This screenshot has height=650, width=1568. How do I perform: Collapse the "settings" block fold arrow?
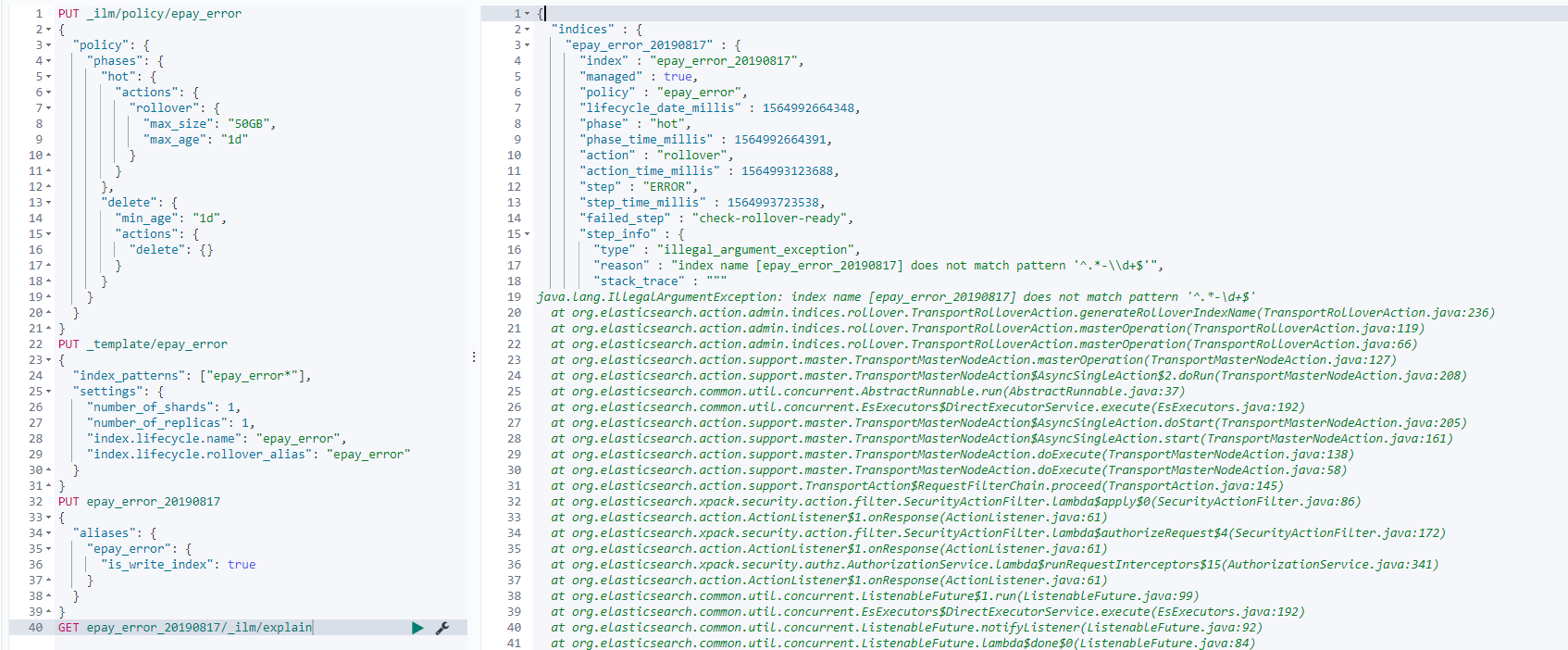tap(48, 392)
